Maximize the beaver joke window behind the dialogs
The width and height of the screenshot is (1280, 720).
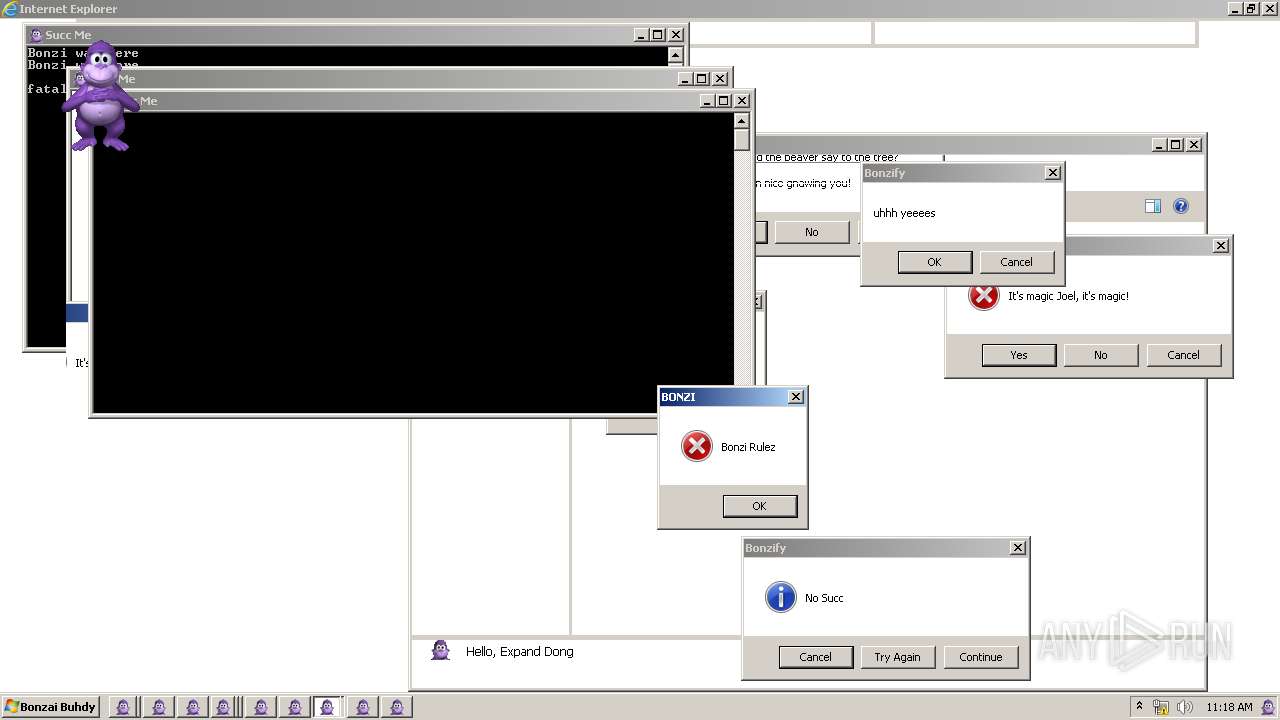tap(1176, 145)
